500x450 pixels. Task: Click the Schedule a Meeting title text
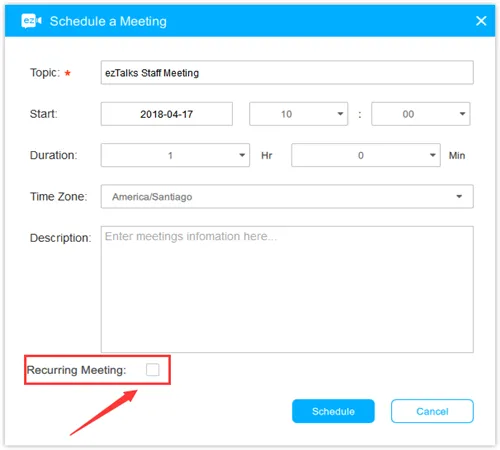[x=108, y=21]
